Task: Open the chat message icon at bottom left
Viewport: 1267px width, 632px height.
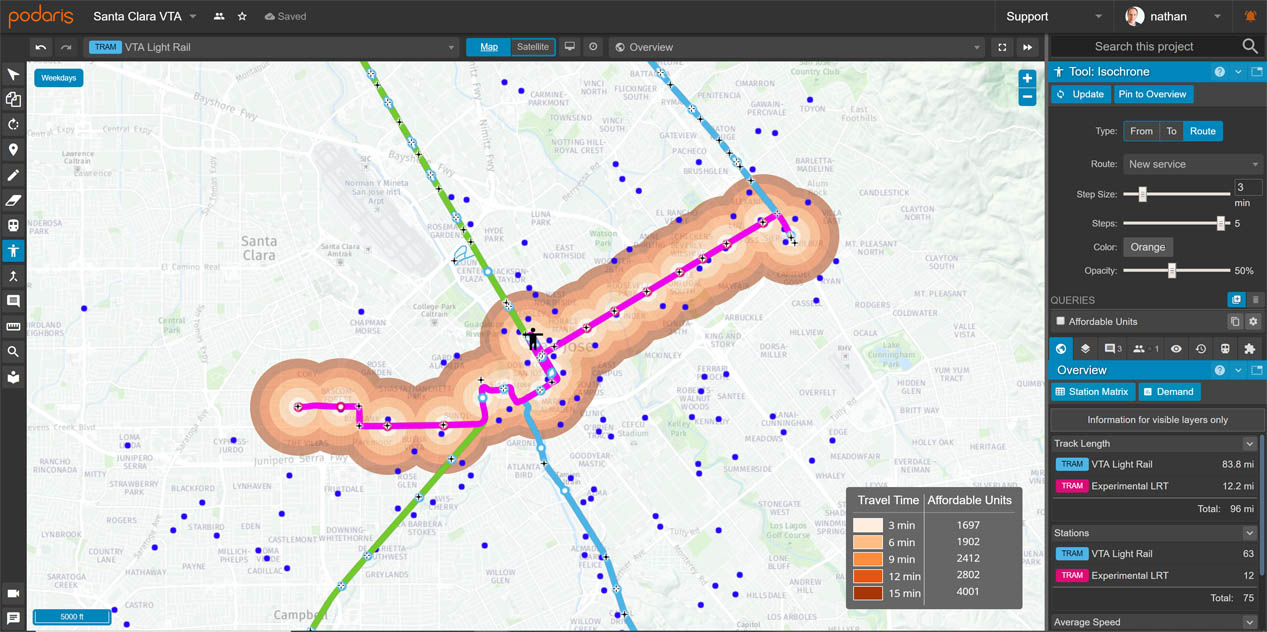Action: 13,619
